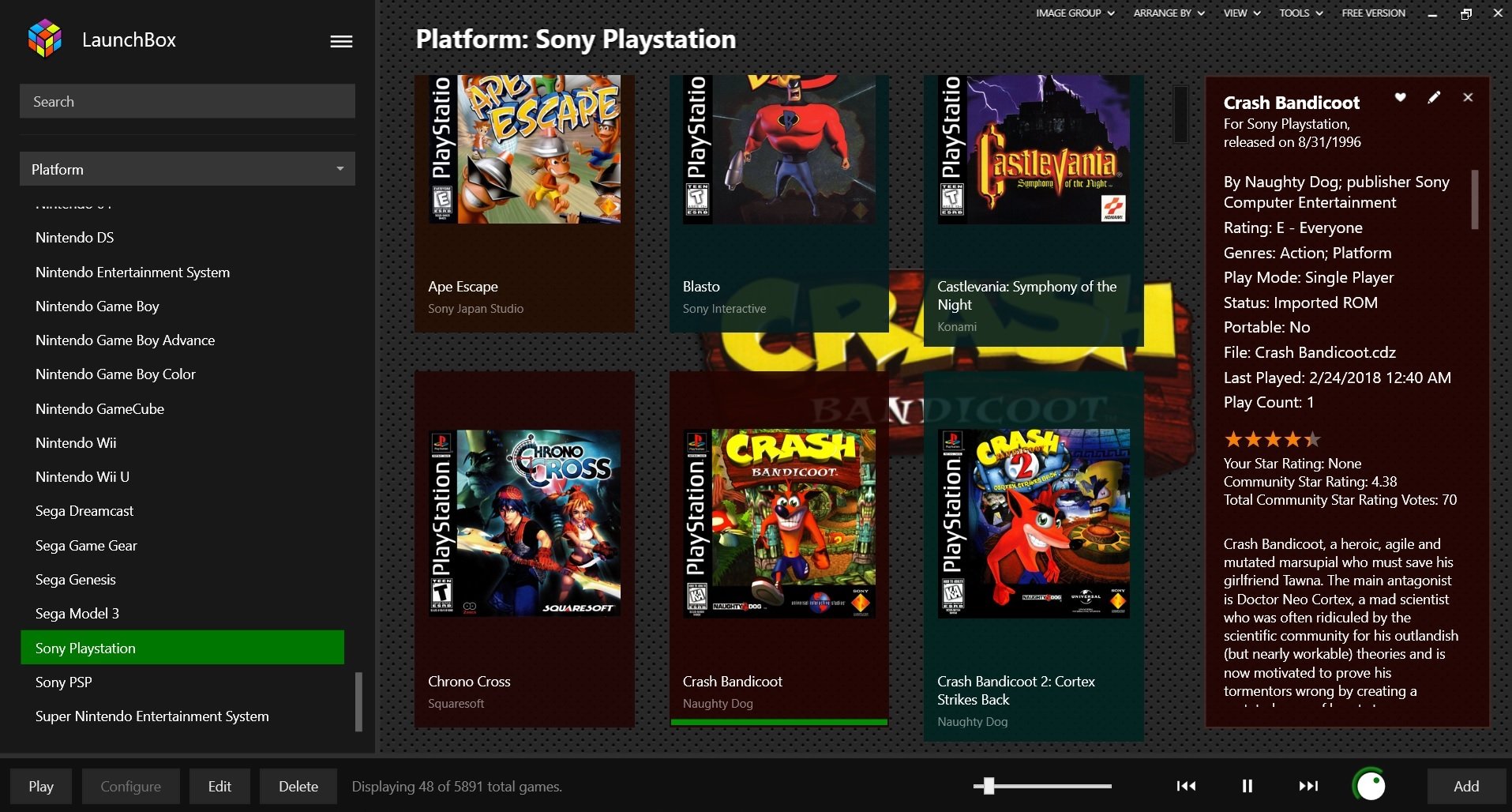Select Nintendo Wii U platform
The image size is (1512, 812).
pyautogui.click(x=182, y=477)
